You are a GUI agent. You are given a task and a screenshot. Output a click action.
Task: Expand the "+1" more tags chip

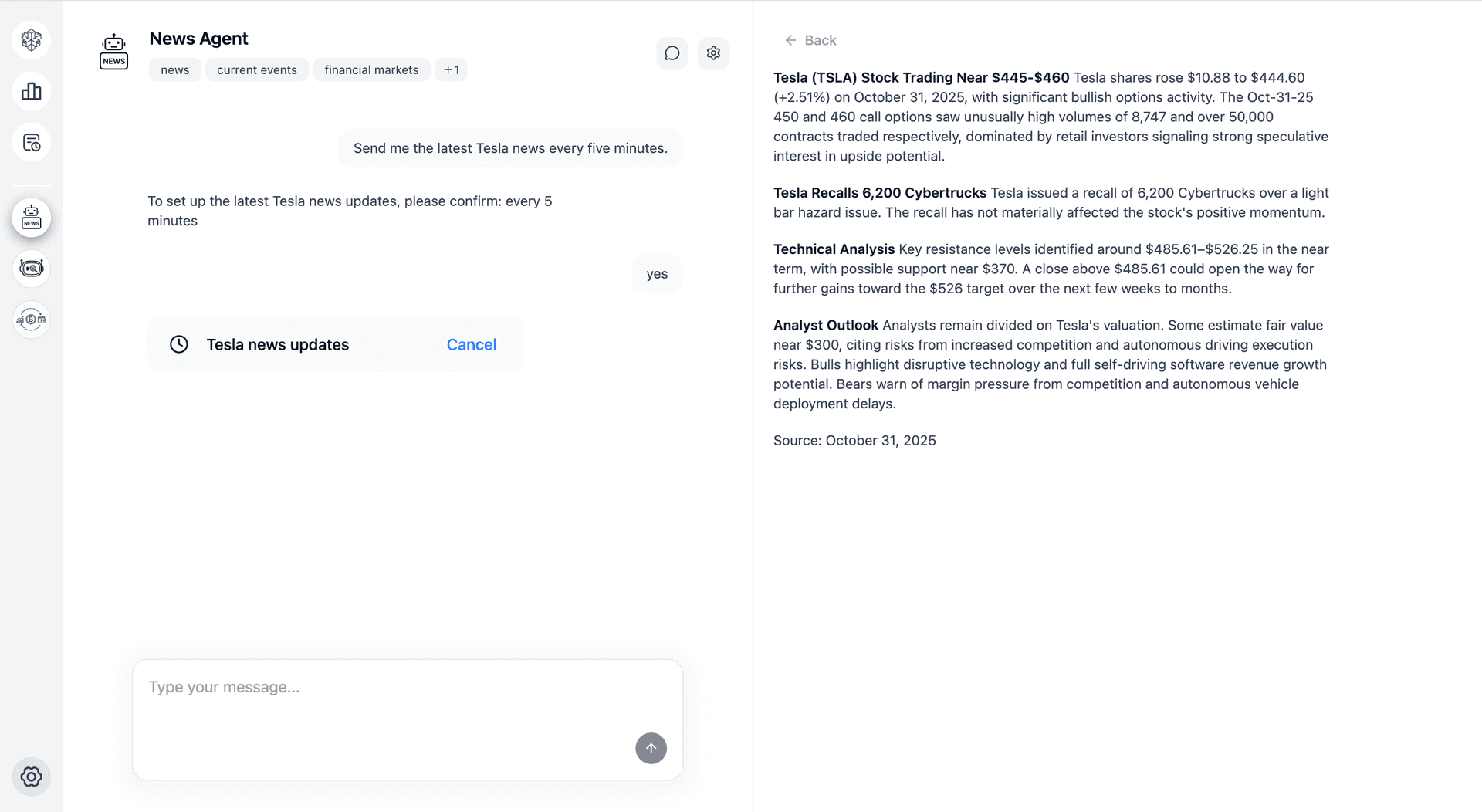pos(451,69)
